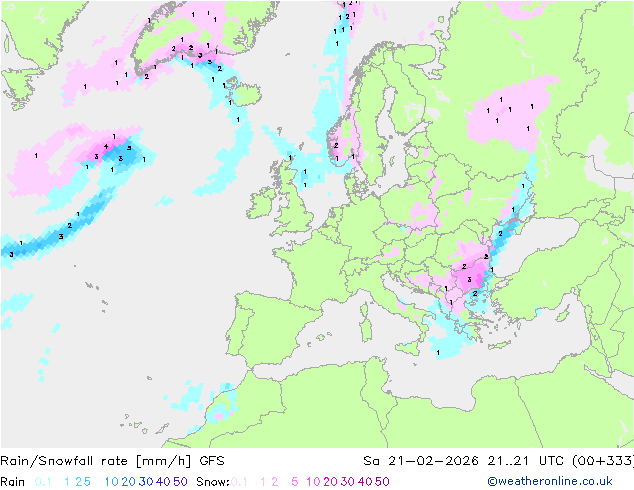Click the '4' snowfall value over the Atlantic
The height and width of the screenshot is (490, 634).
click(106, 147)
